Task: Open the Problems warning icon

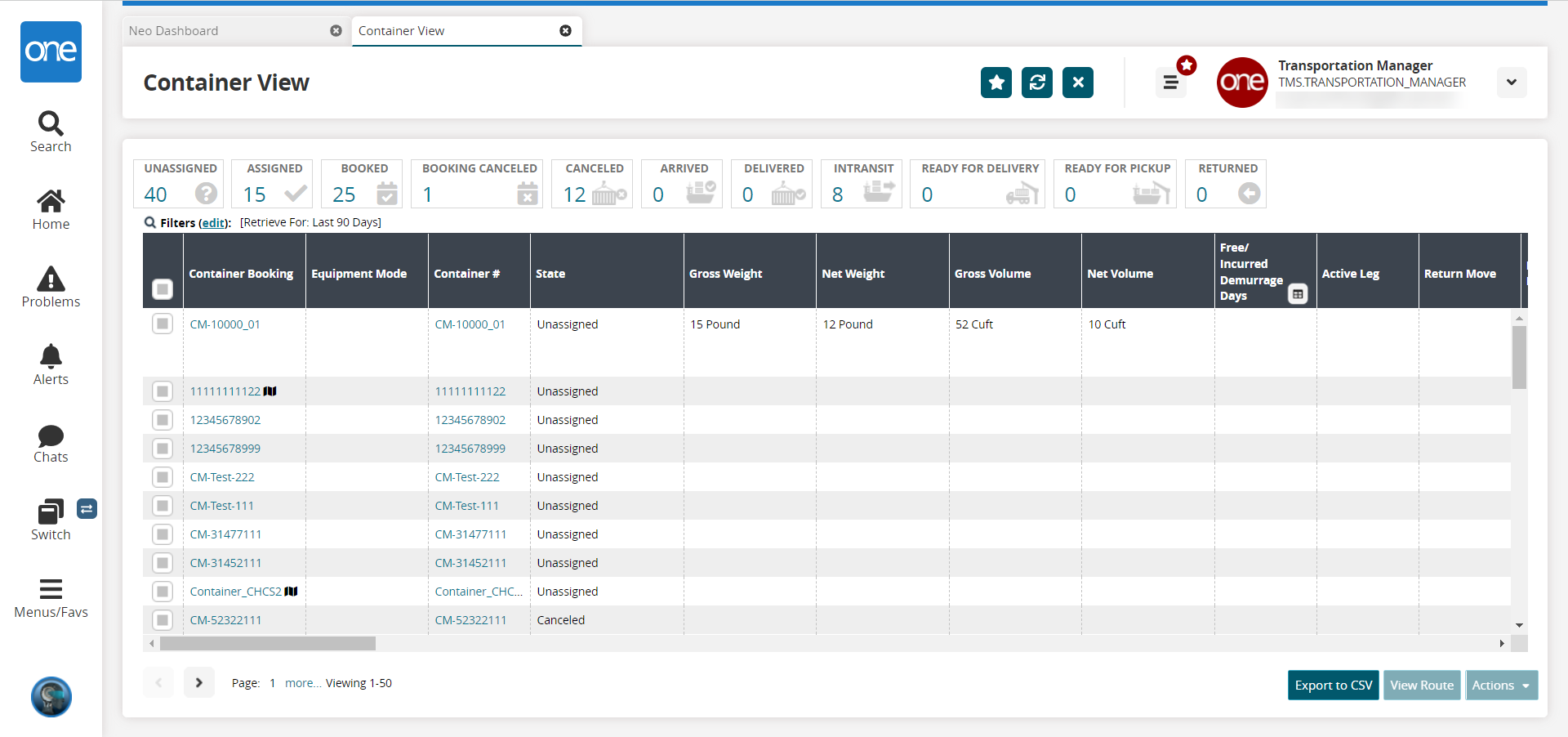Action: (x=51, y=287)
